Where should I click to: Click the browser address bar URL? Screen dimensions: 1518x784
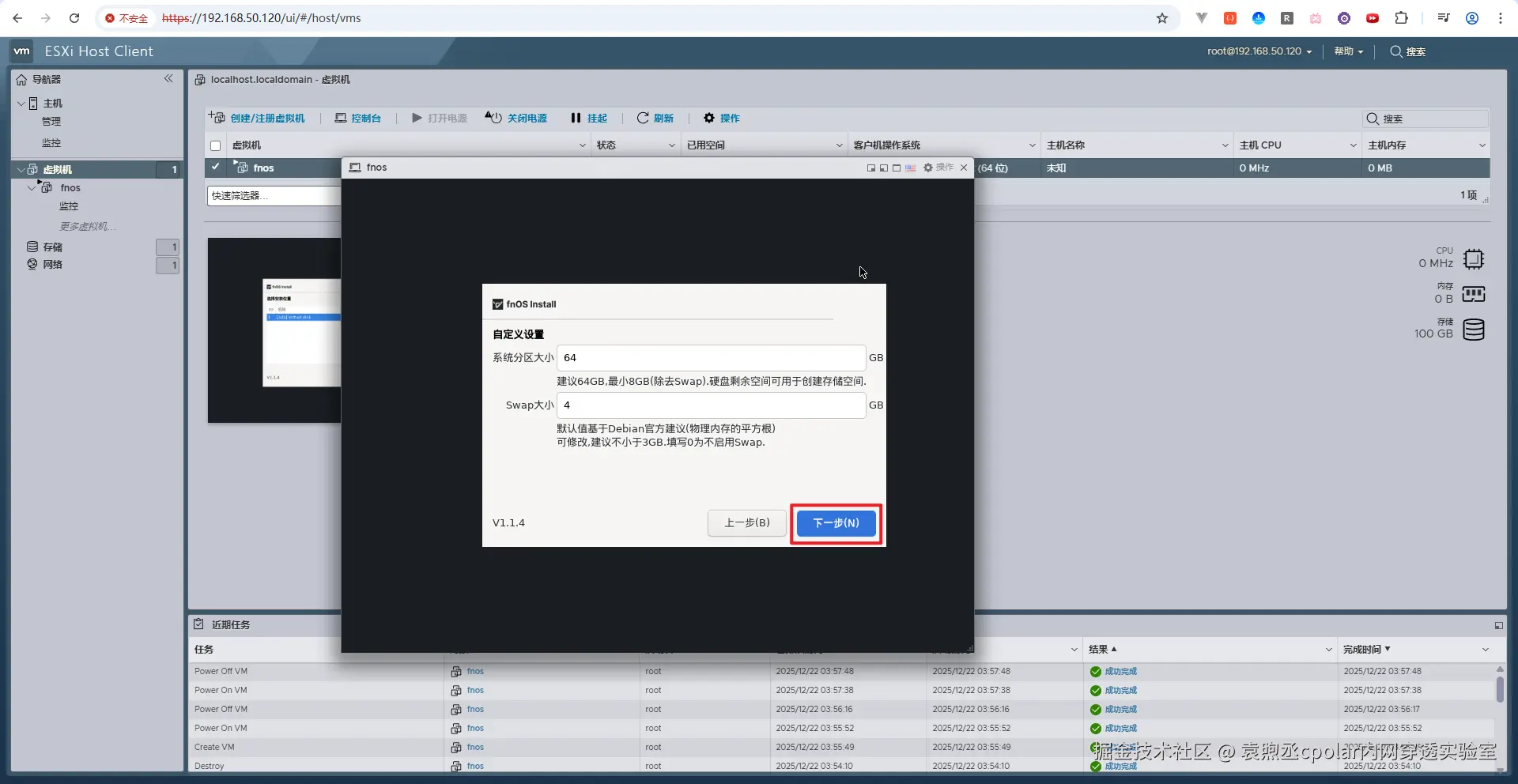262,18
